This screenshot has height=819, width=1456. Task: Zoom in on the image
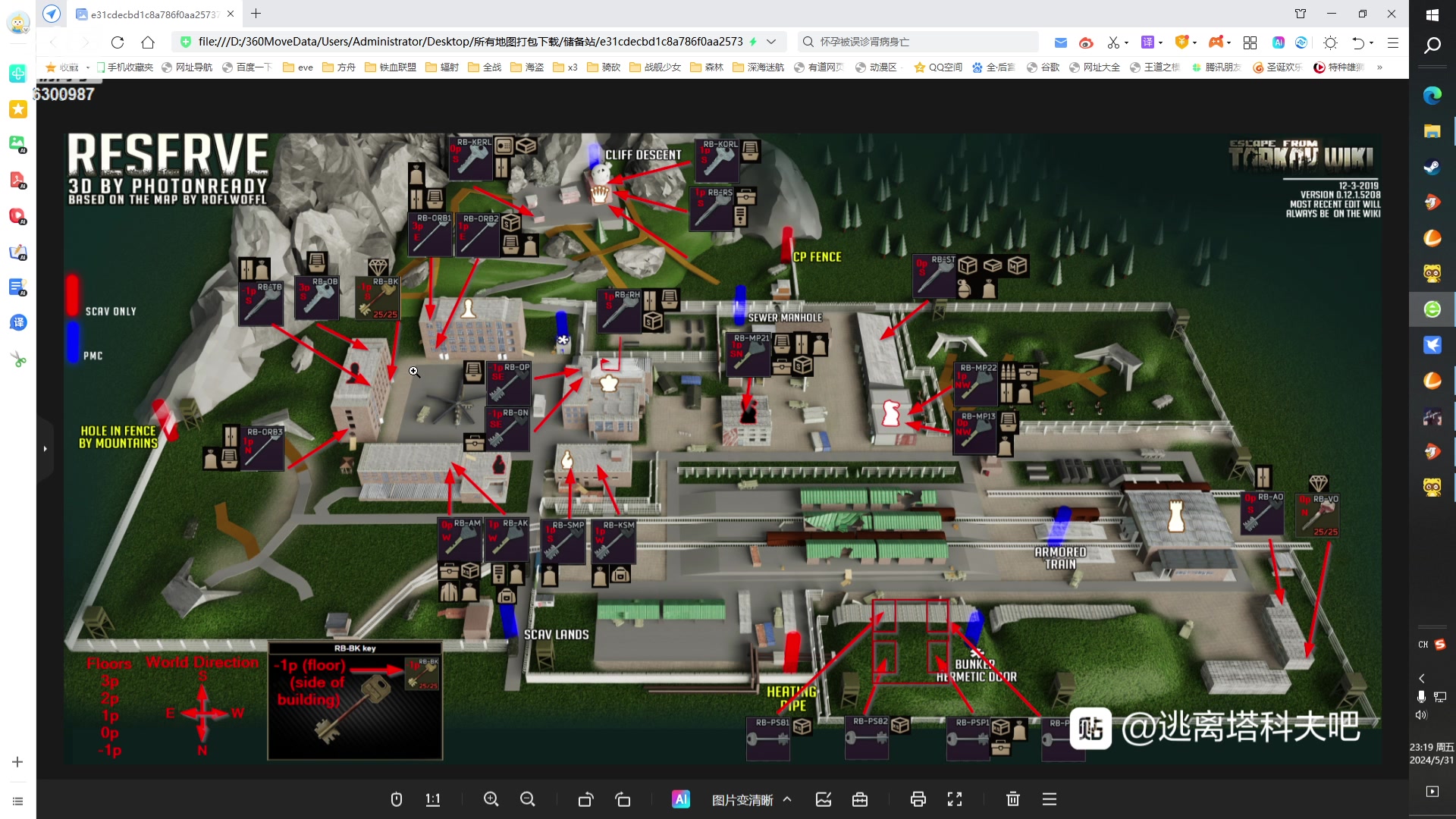click(491, 799)
